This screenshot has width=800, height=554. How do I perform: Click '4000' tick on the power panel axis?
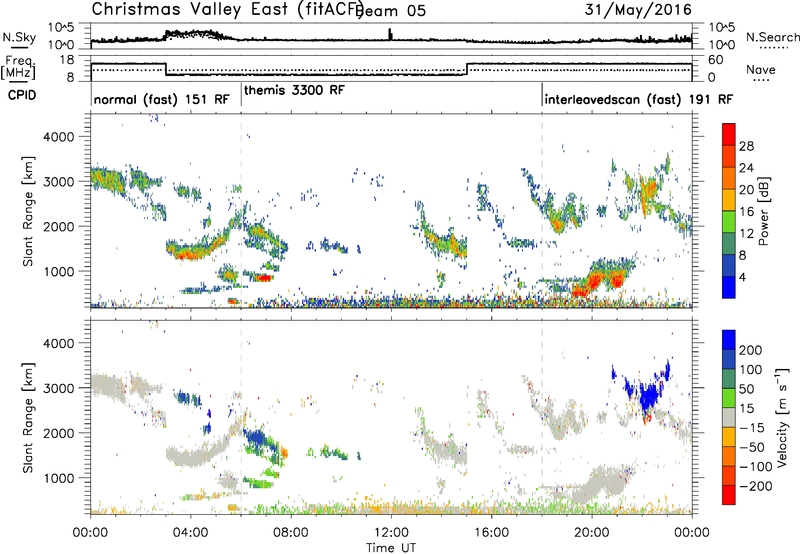(x=59, y=137)
